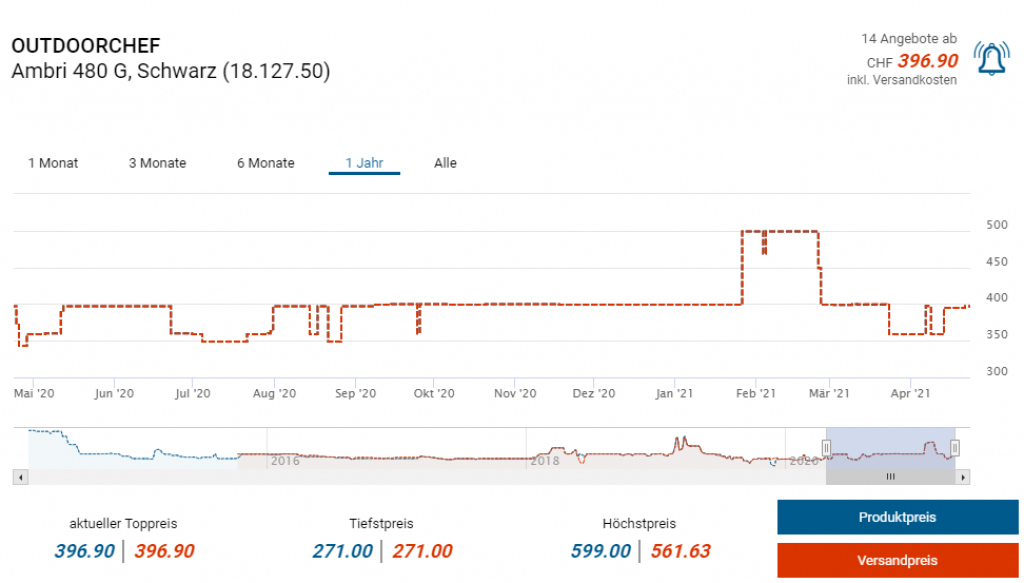Click the 2016 region in the navigator
The height and width of the screenshot is (583, 1024).
(x=285, y=460)
